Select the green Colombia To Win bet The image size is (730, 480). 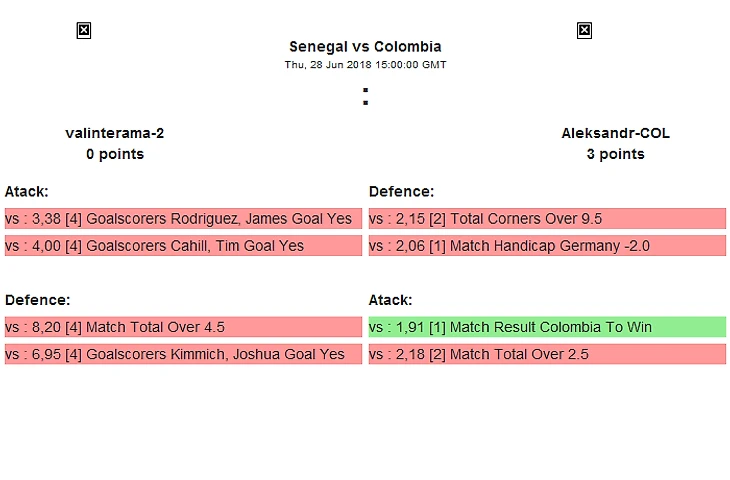pyautogui.click(x=547, y=327)
